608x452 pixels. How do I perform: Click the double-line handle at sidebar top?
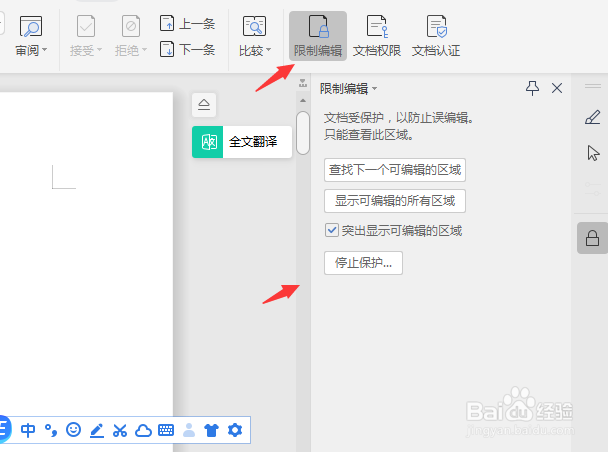click(593, 86)
